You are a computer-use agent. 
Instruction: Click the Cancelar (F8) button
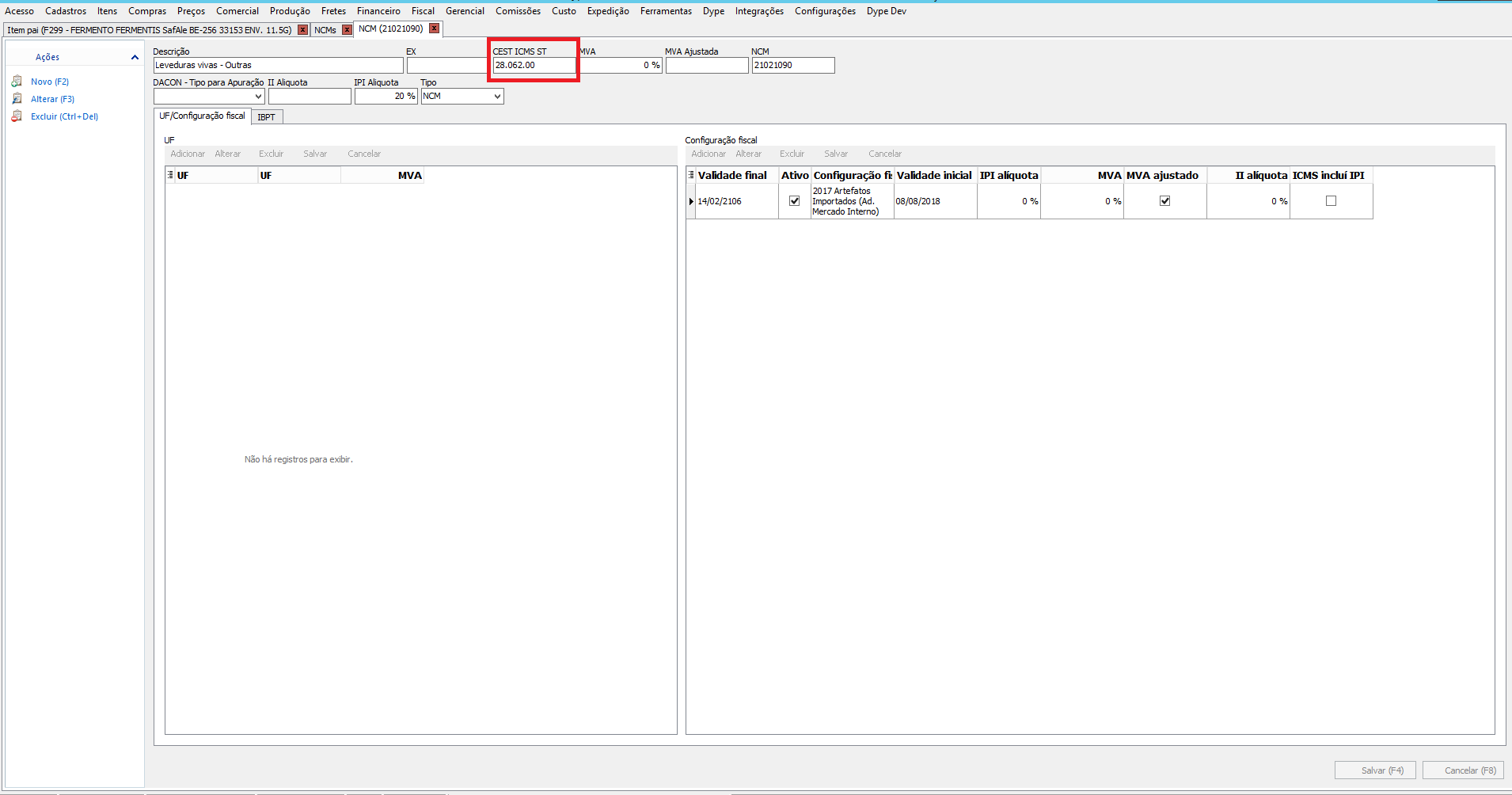click(1463, 770)
